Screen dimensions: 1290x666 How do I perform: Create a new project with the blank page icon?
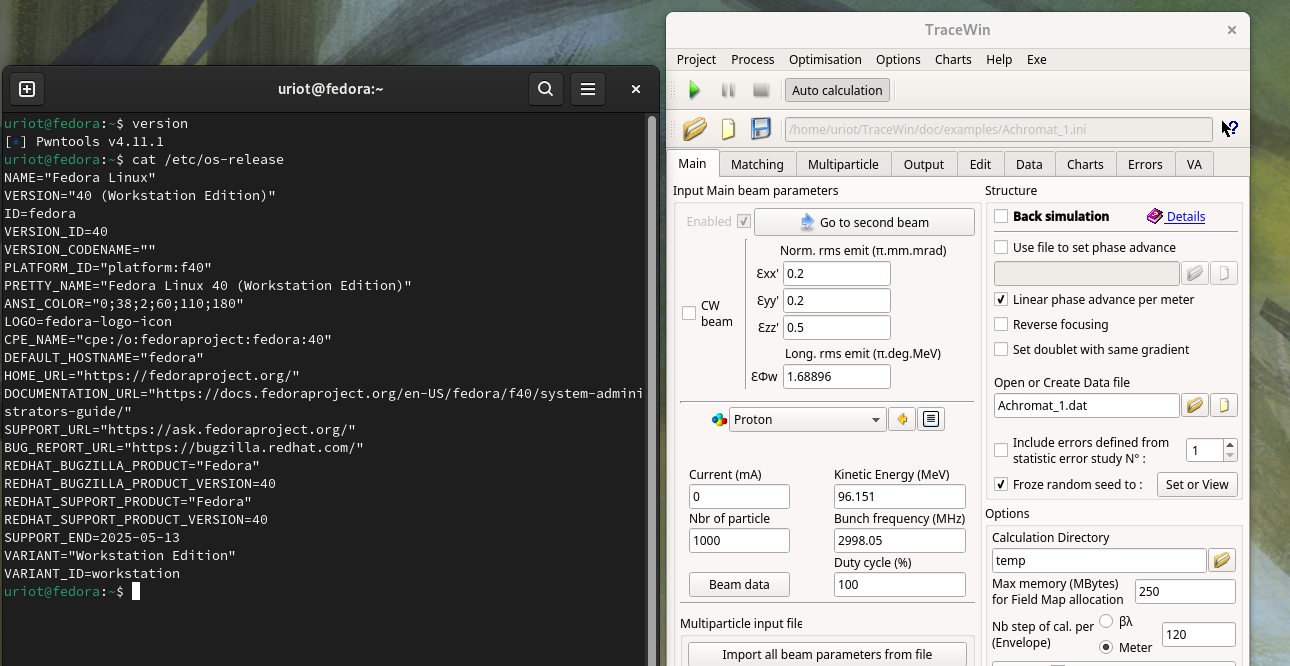click(x=728, y=129)
